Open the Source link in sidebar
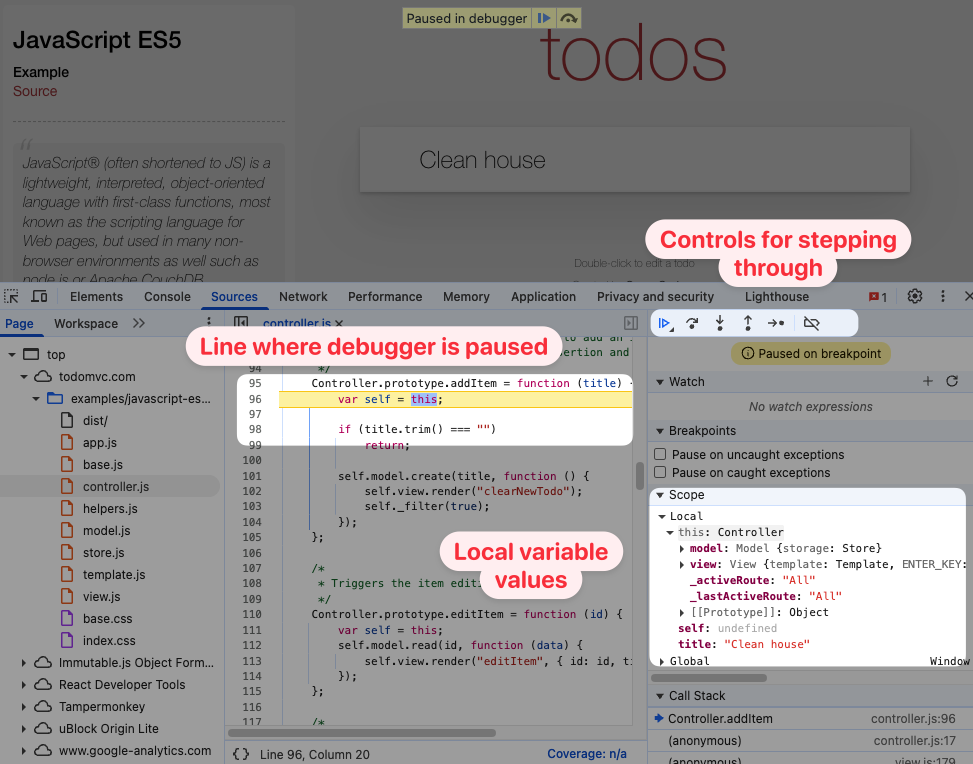 pyautogui.click(x=35, y=91)
